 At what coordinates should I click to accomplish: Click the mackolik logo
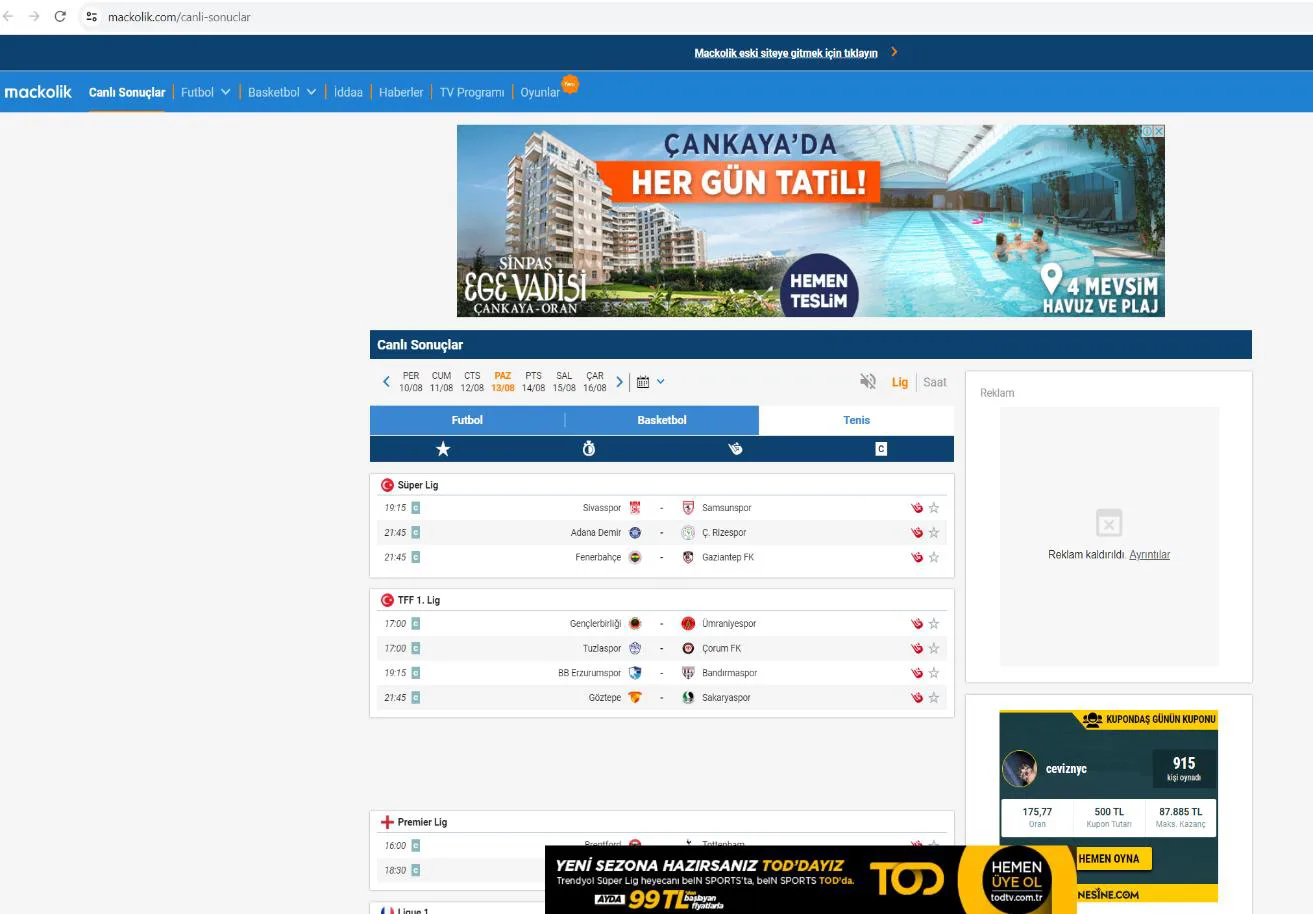[38, 92]
